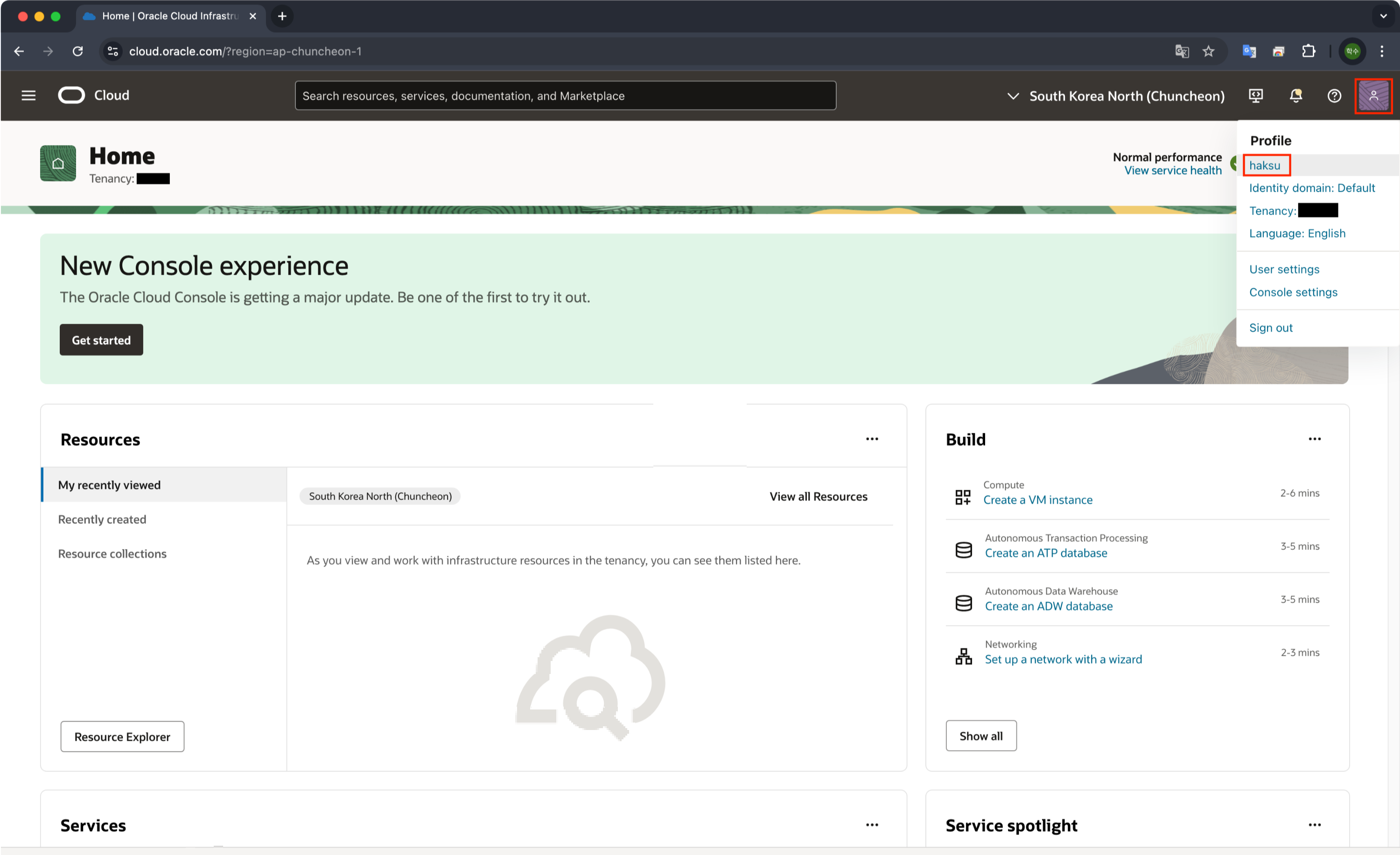Open the Services panel options menu

point(872,825)
